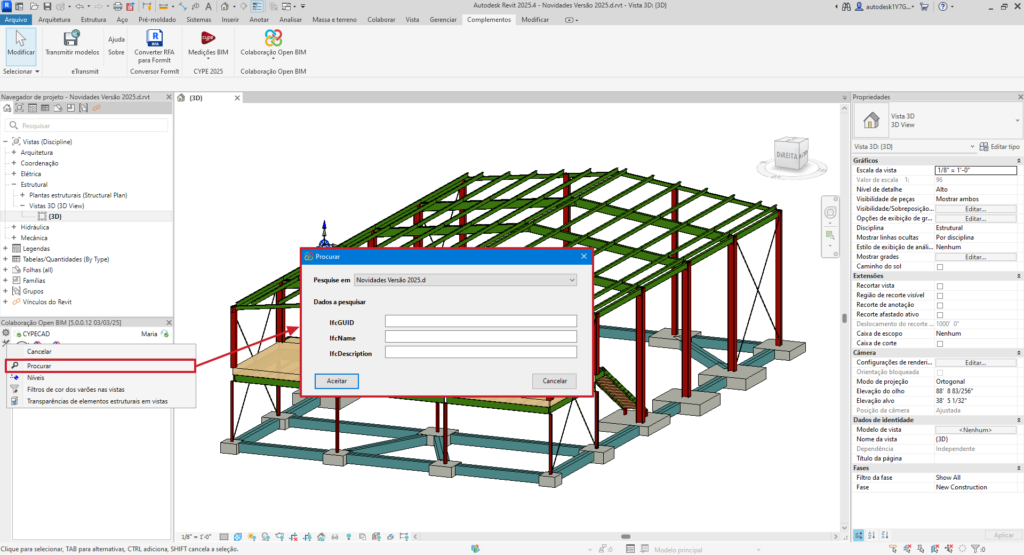The height and width of the screenshot is (555, 1024).
Task: Open the Massa e terreno ribbon tab
Action: click(334, 20)
